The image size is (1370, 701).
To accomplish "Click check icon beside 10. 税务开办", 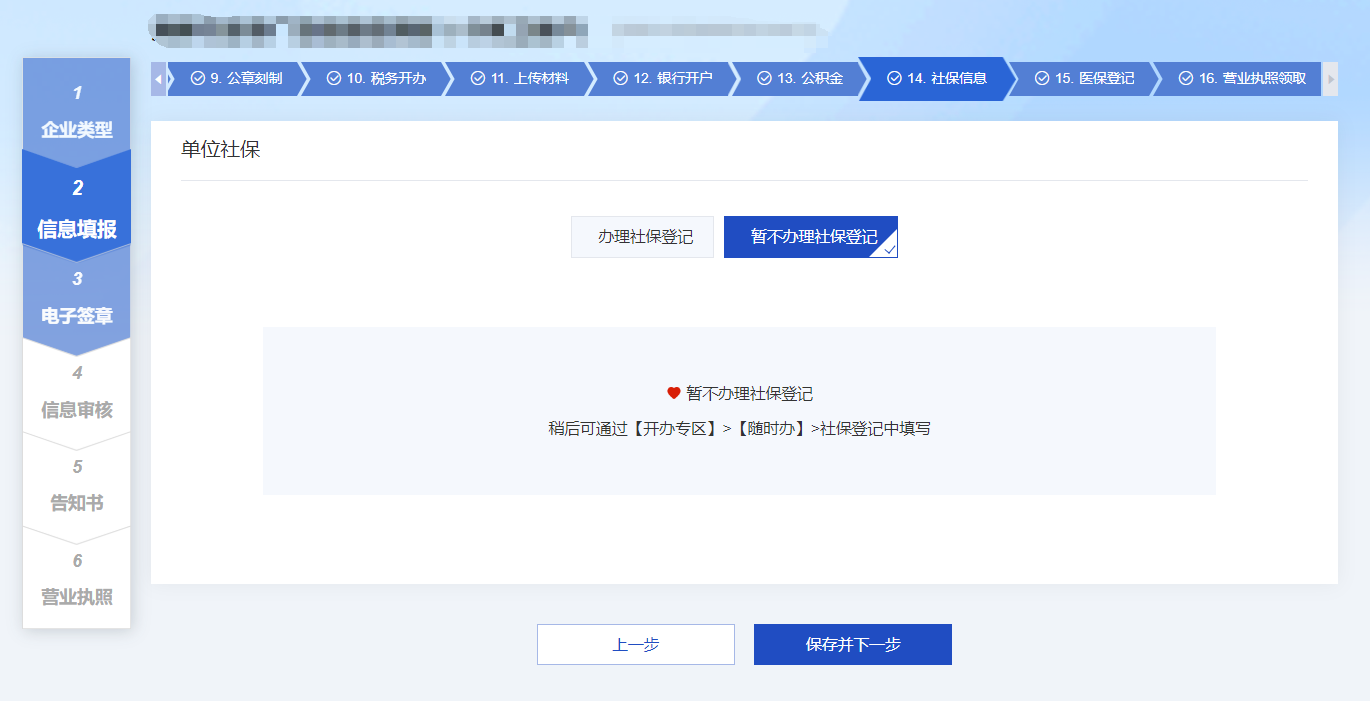I will click(334, 78).
